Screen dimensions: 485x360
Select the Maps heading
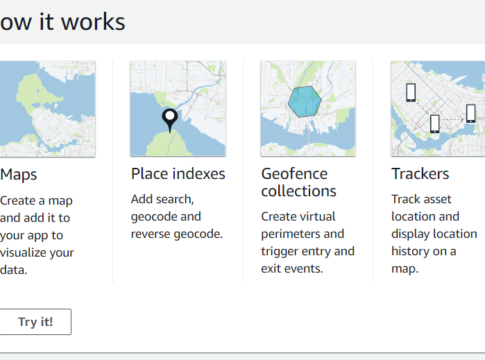coord(19,175)
